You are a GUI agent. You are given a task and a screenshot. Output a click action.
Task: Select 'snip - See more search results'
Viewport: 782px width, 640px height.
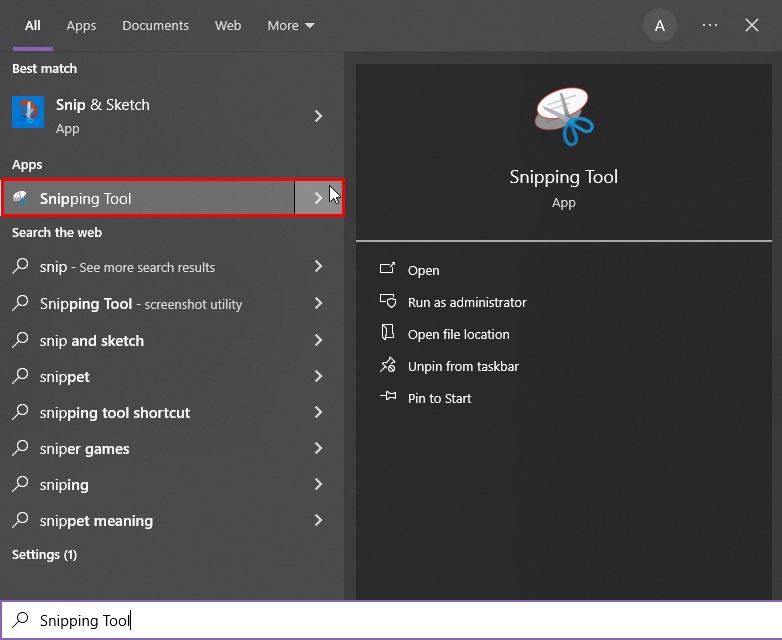pyautogui.click(x=127, y=267)
